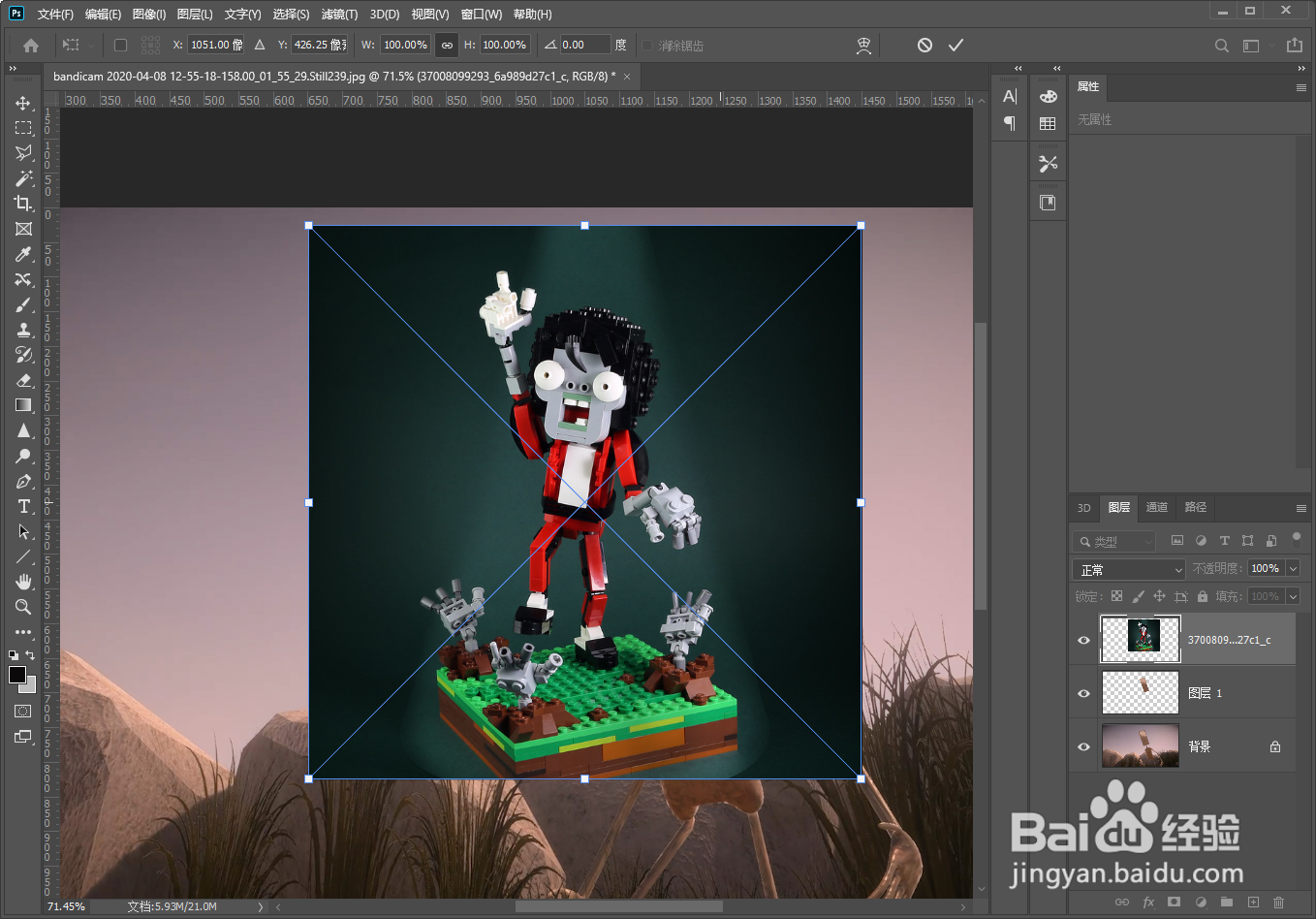Screen dimensions: 1316x919
Task: Delete layer using trash icon
Action: tap(1278, 902)
